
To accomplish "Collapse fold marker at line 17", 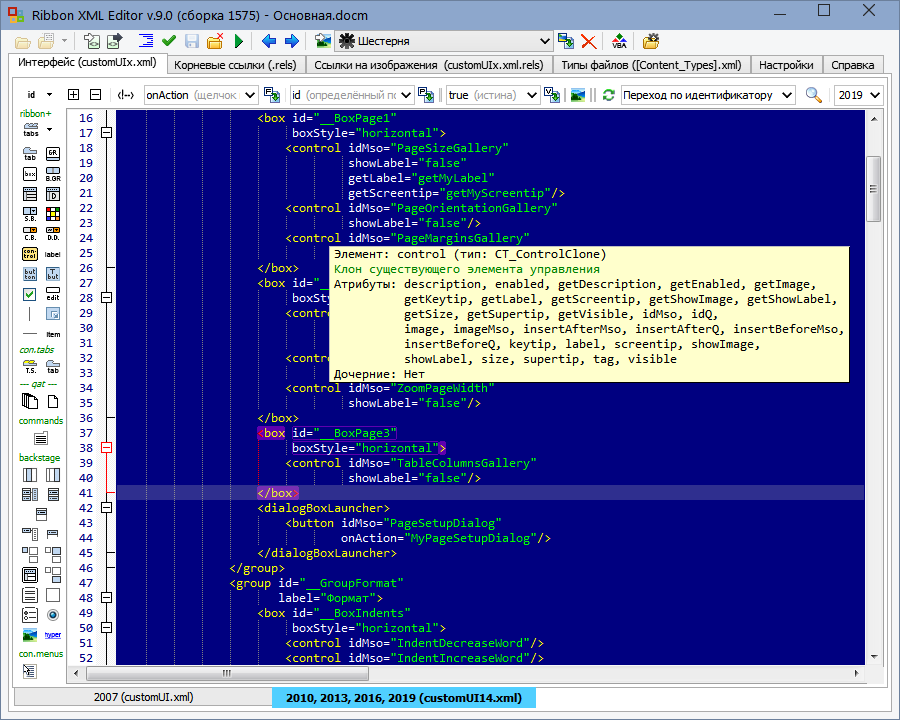I will [106, 133].
